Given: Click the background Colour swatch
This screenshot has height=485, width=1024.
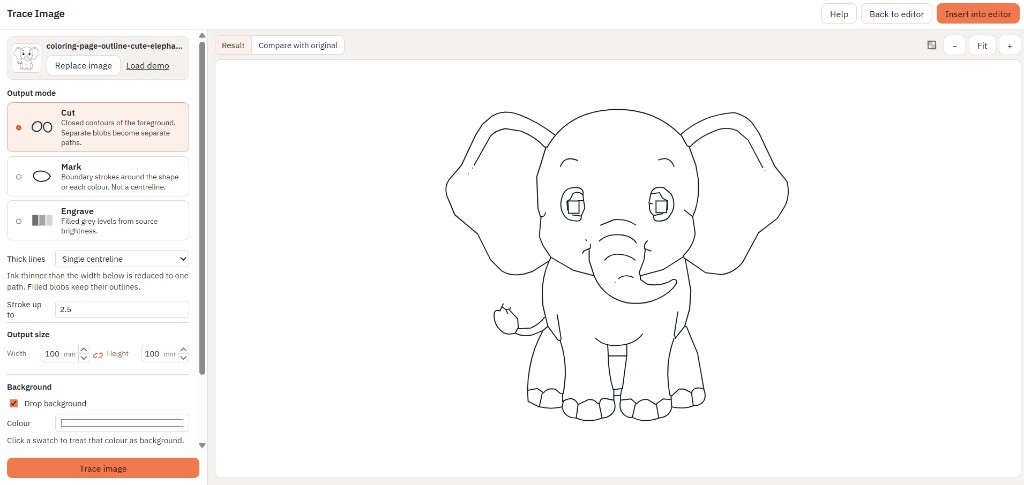Looking at the screenshot, I should 122,423.
